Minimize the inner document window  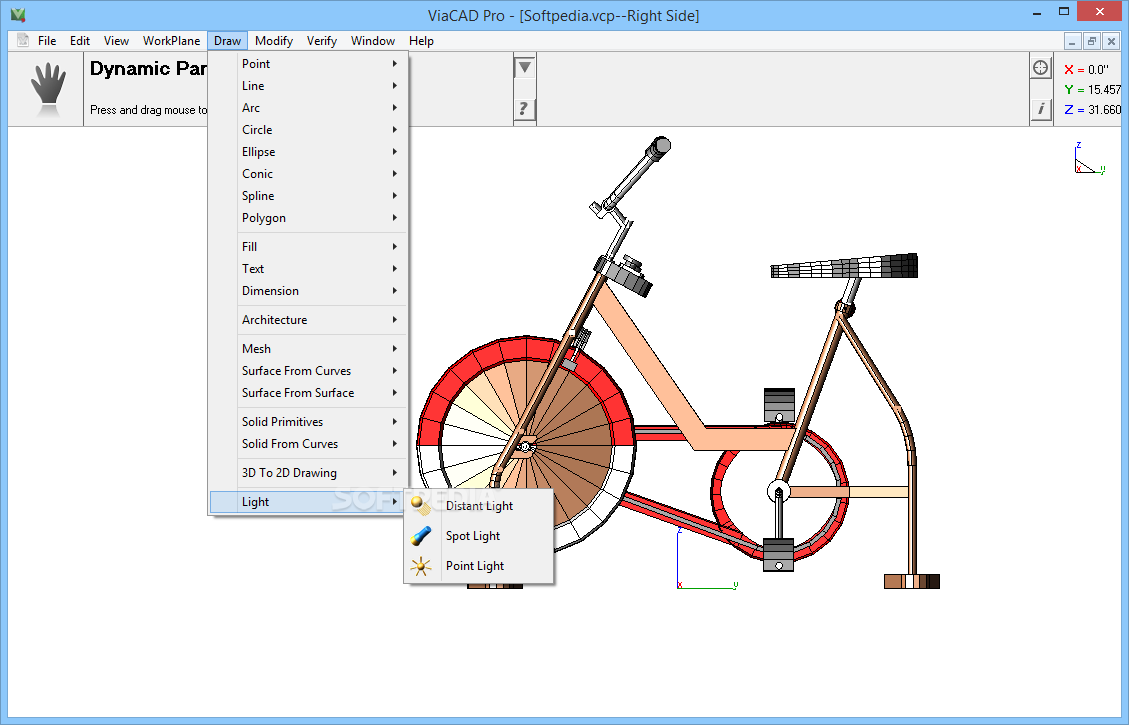1072,41
